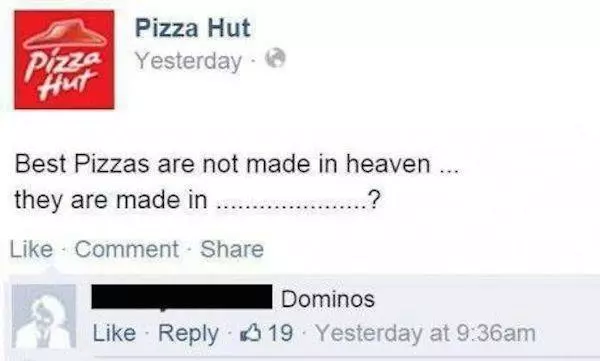The image size is (600, 361).
Task: Click the post's "Yesterday" timestamp
Action: point(188,61)
